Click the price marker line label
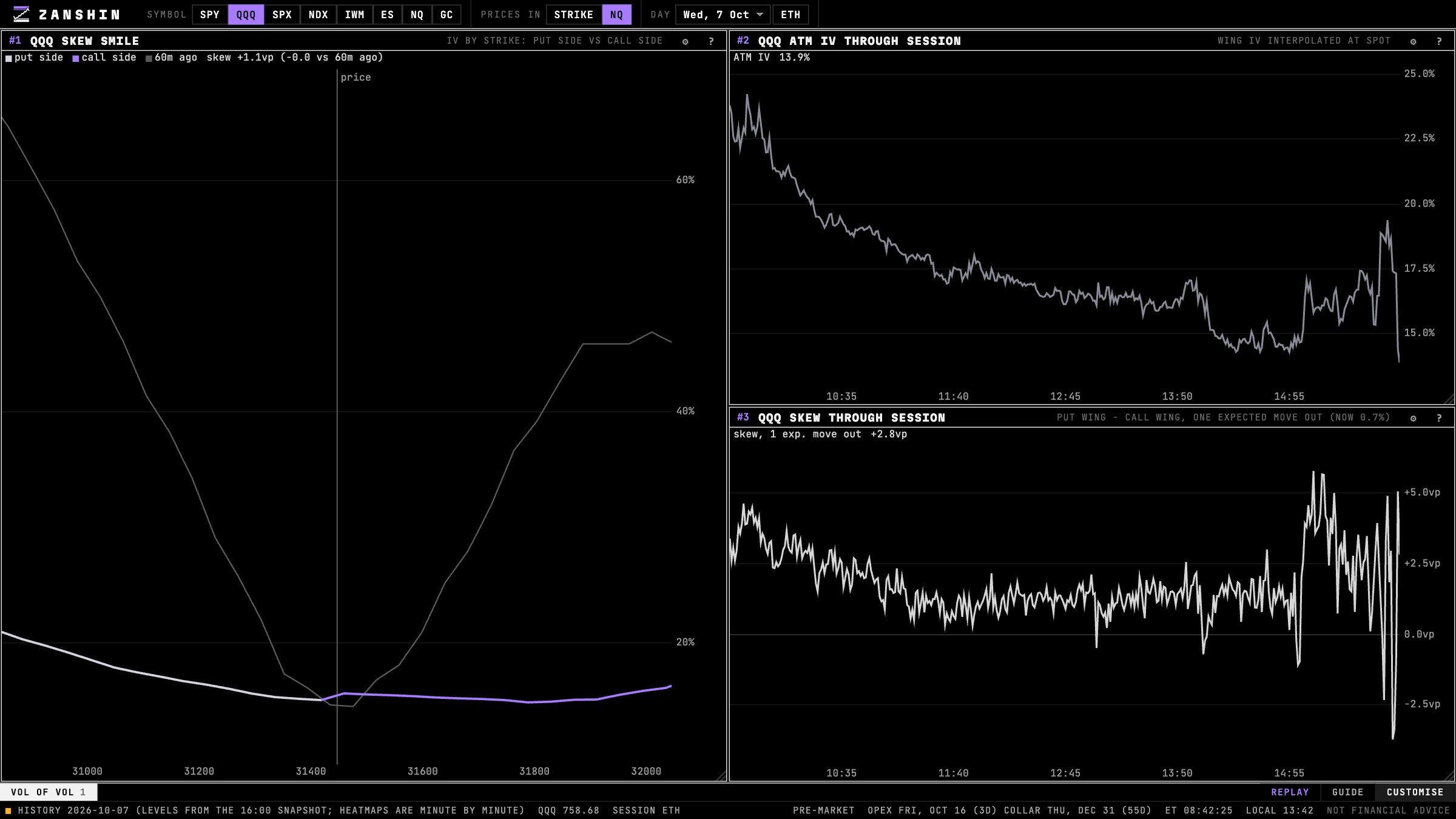This screenshot has width=1456, height=819. click(x=356, y=78)
